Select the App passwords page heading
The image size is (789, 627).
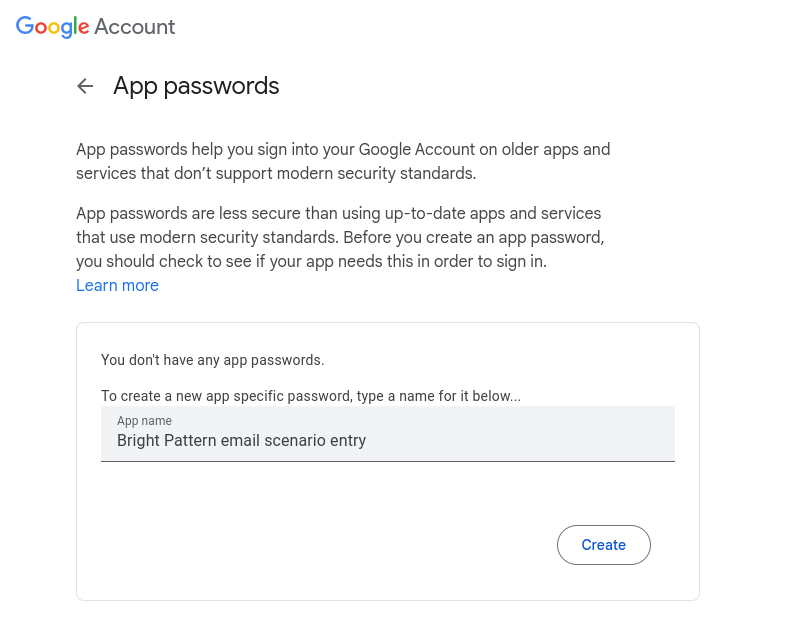pyautogui.click(x=196, y=86)
